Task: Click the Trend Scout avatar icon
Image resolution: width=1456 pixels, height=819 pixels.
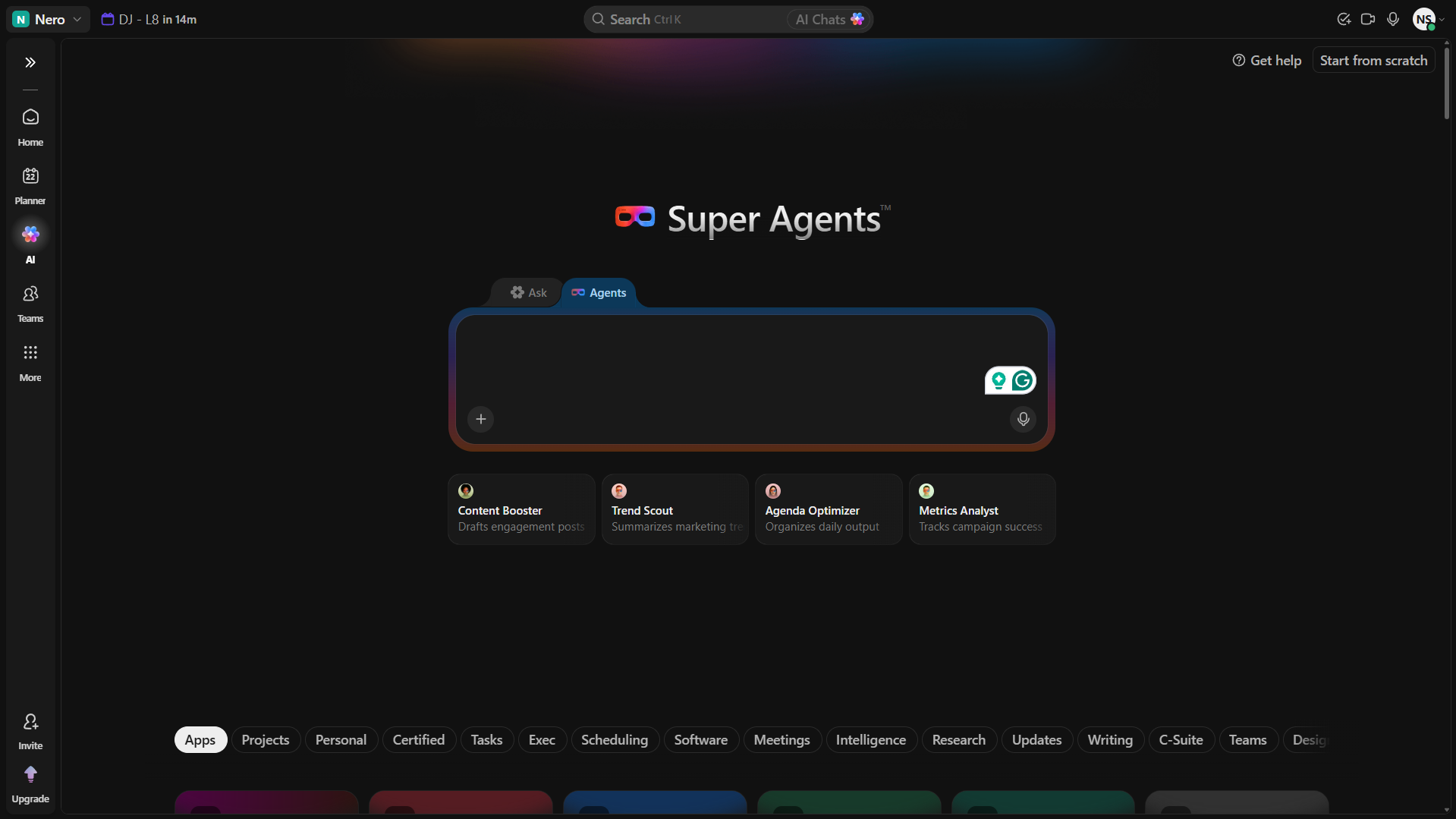Action: 619,491
